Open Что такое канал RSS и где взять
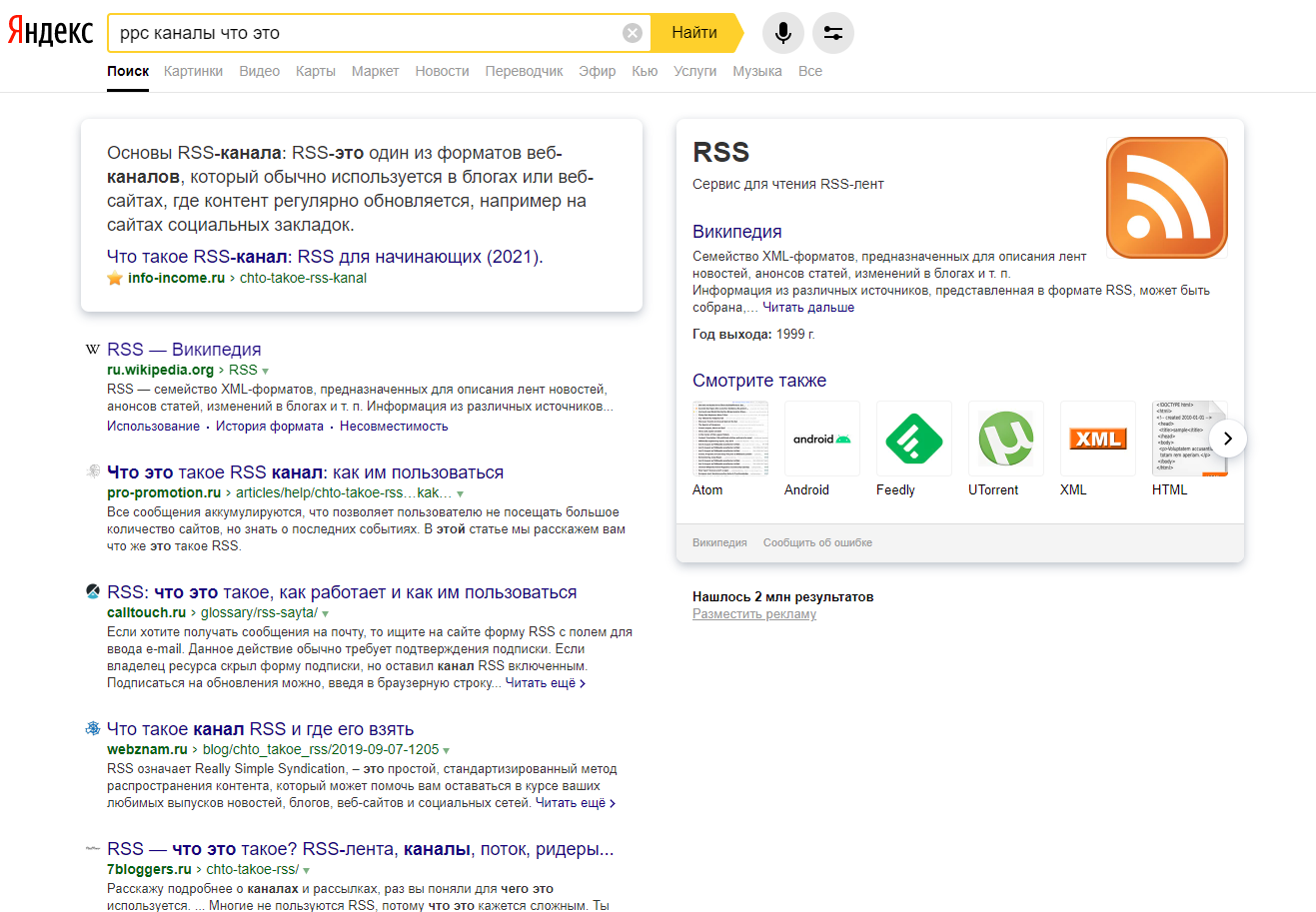Image resolution: width=1316 pixels, height=912 pixels. pyautogui.click(x=260, y=729)
